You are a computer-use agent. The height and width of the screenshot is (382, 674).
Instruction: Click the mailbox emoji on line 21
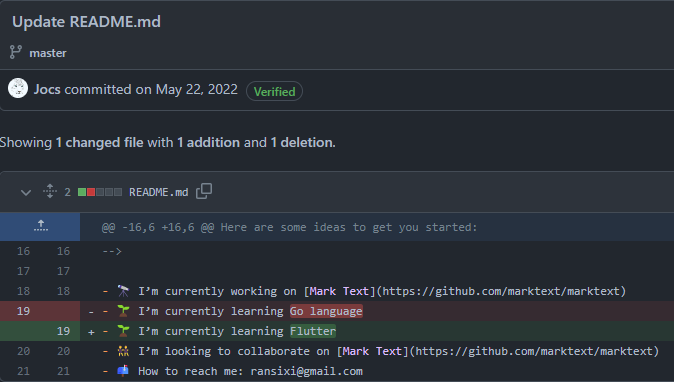coord(123,370)
